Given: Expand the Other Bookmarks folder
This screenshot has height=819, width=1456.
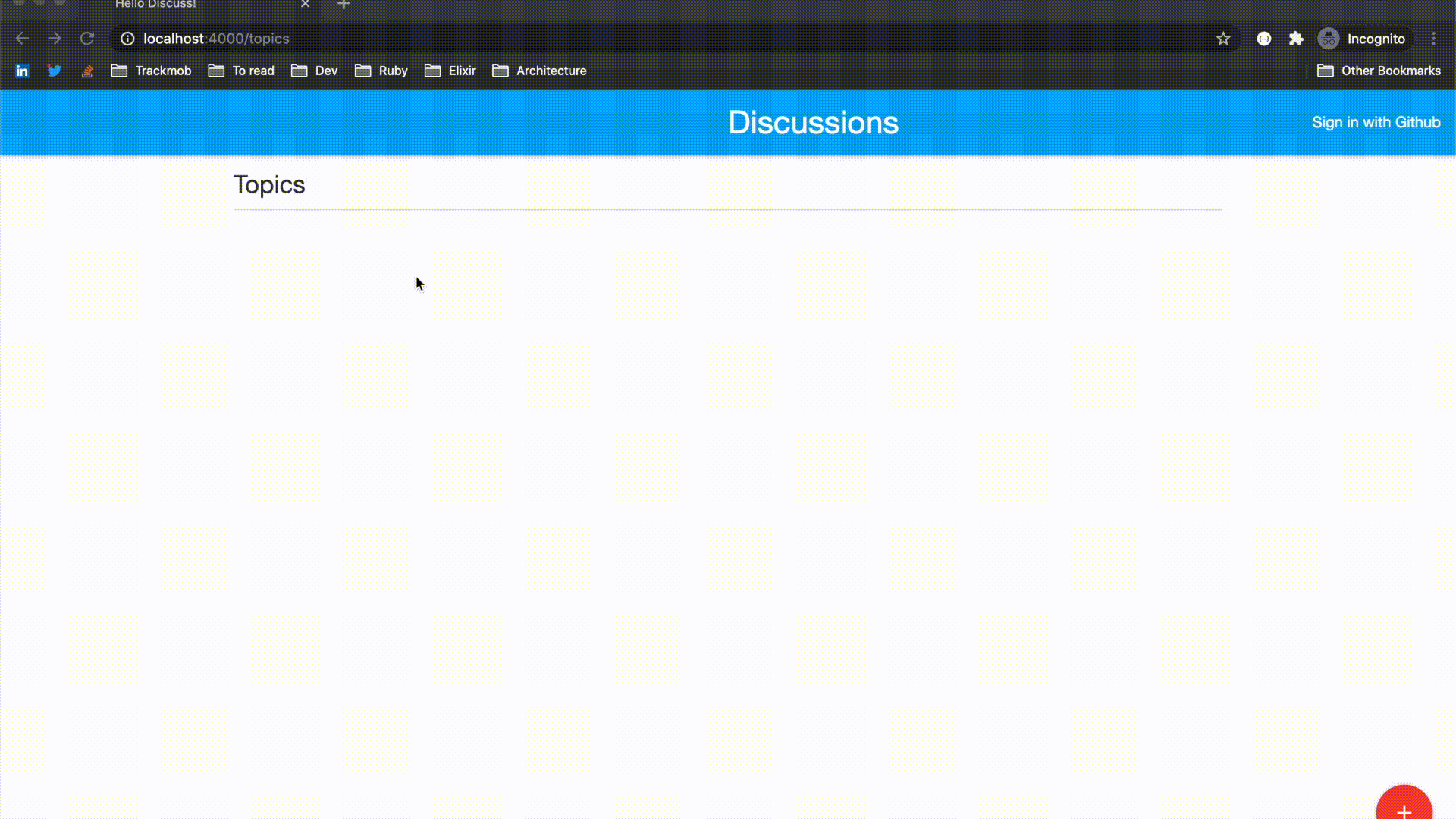Looking at the screenshot, I should point(1379,71).
